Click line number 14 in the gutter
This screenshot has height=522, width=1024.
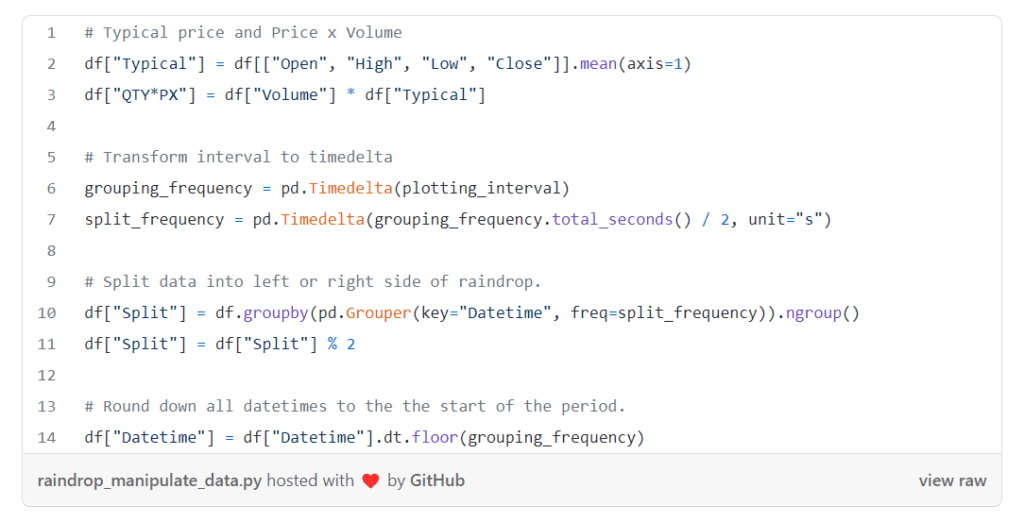point(47,437)
